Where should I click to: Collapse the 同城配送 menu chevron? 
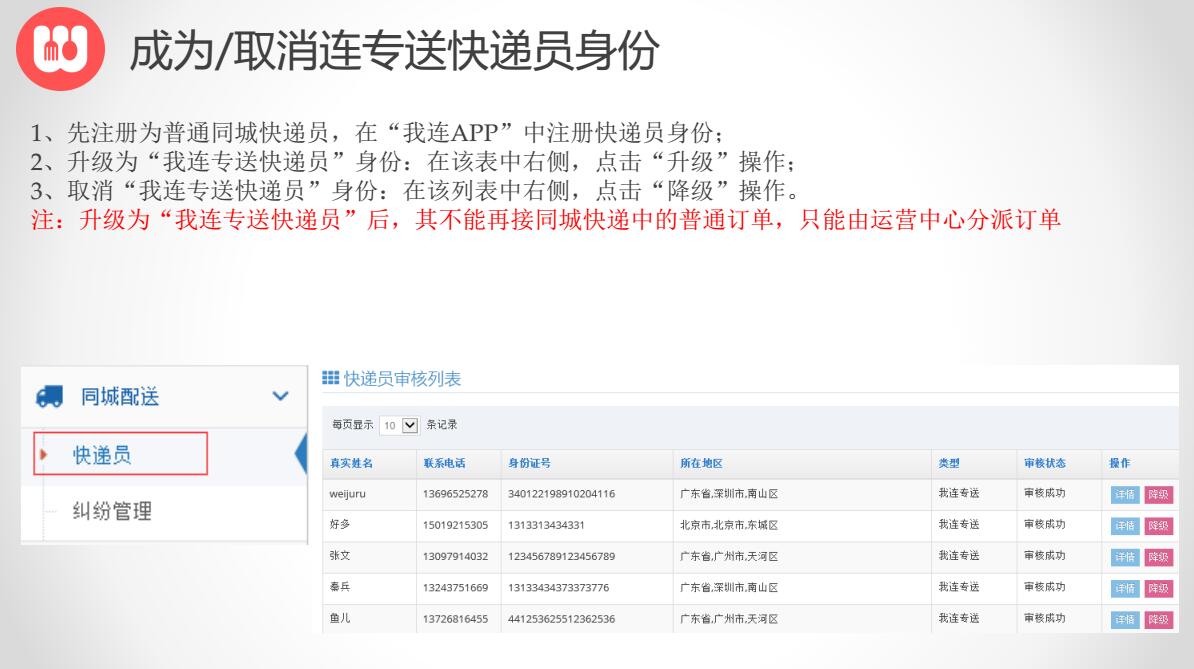[280, 396]
